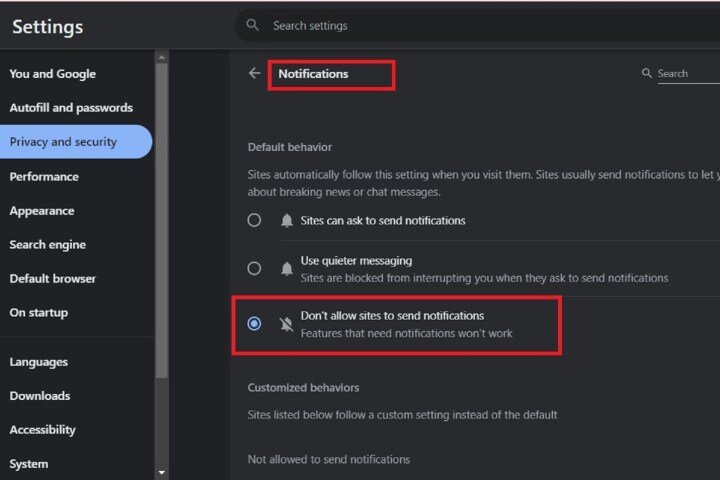Viewport: 720px width, 480px height.
Task: Switch to the Appearance section
Action: (x=42, y=211)
